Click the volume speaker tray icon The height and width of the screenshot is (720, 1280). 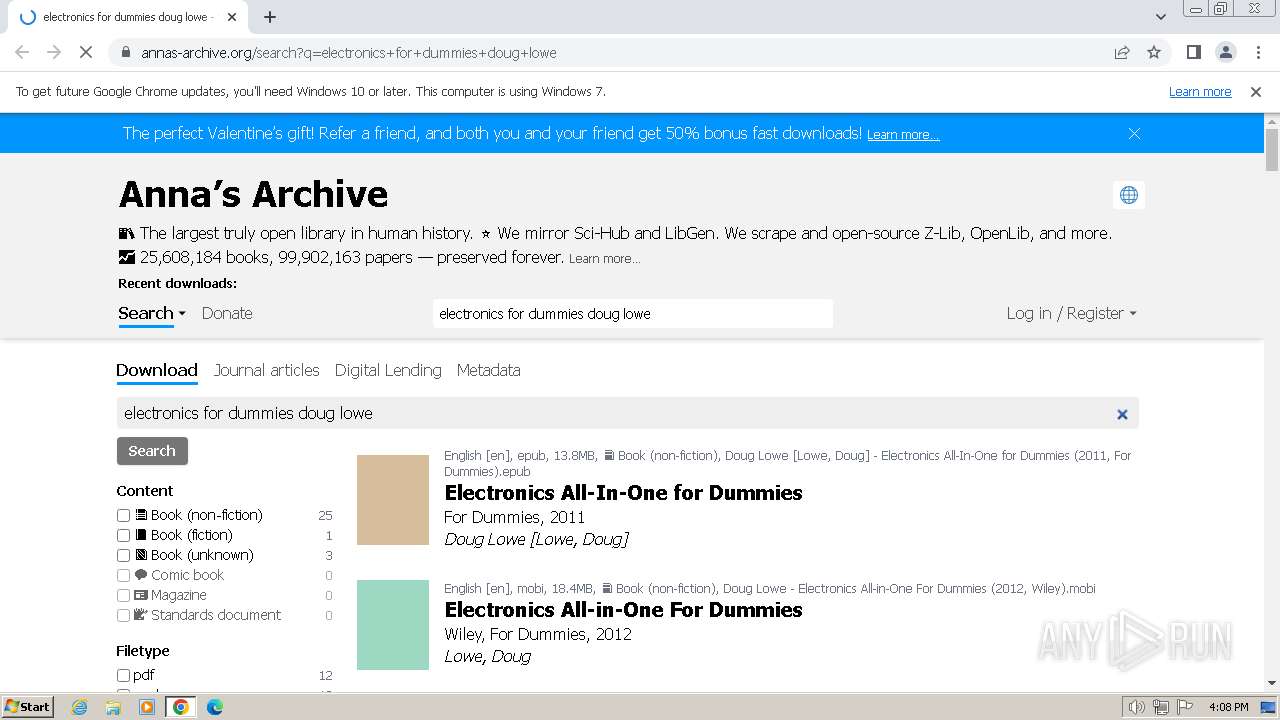[x=1137, y=707]
